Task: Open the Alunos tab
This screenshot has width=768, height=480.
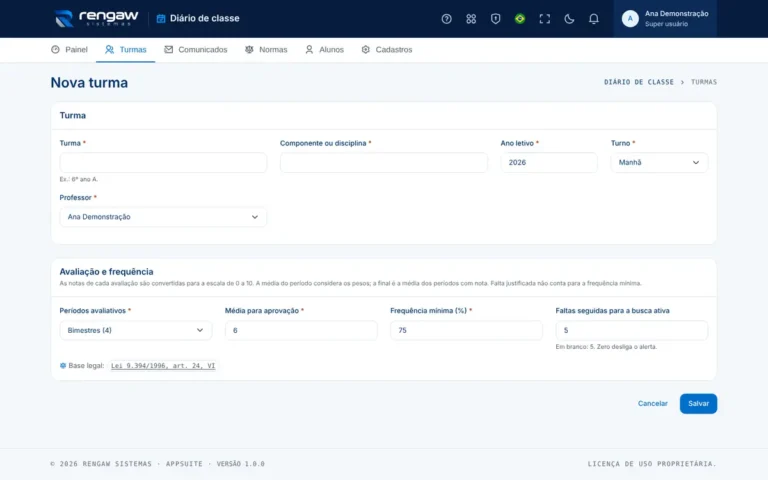Action: (x=324, y=49)
